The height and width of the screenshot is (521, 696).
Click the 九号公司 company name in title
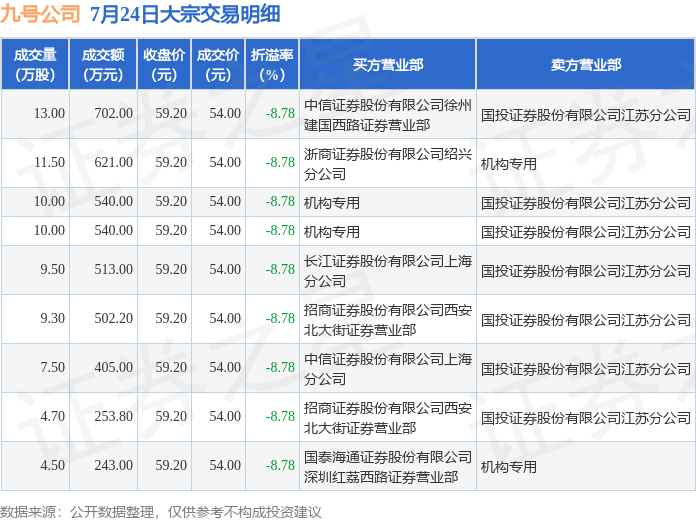click(40, 14)
